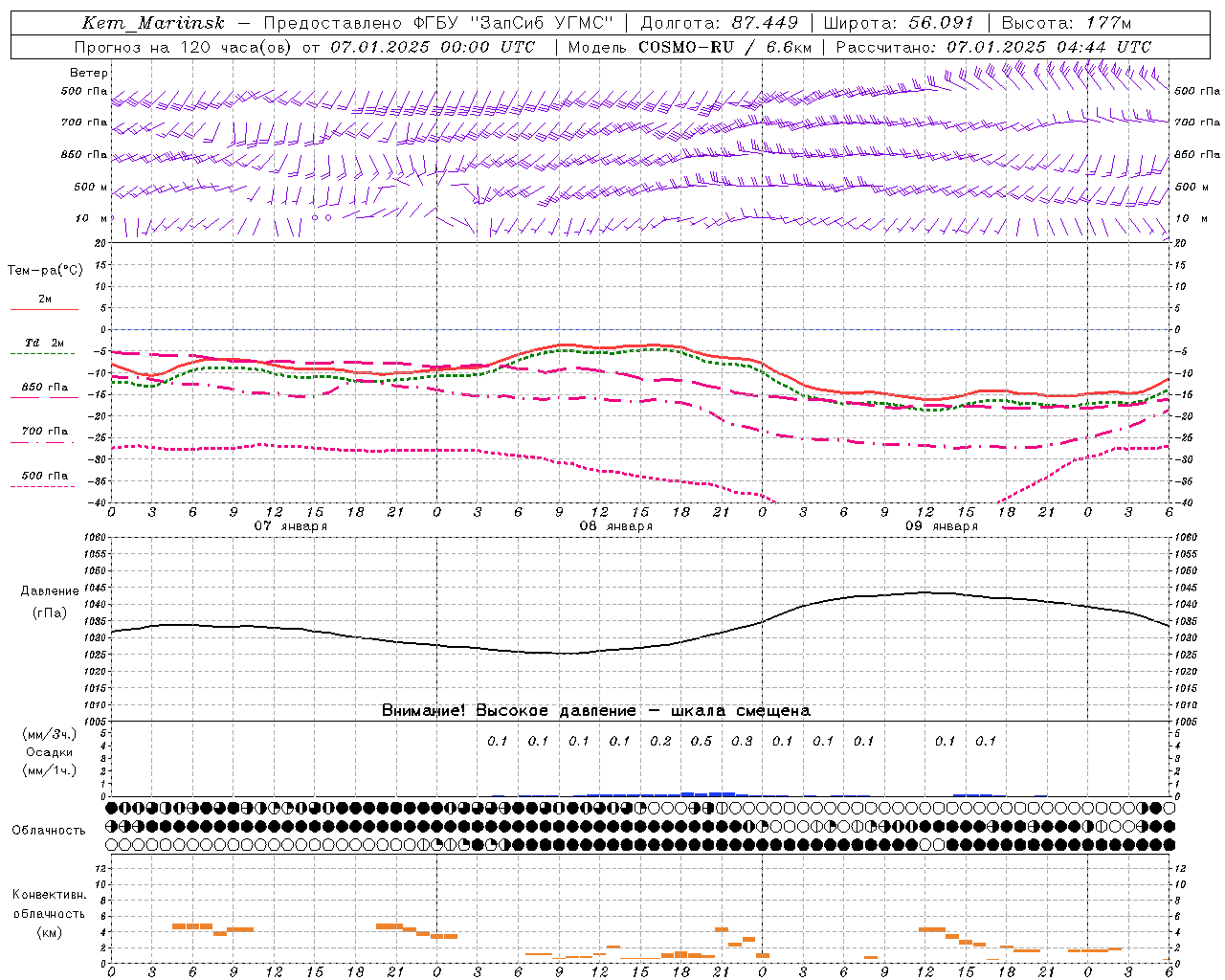The height and width of the screenshot is (980, 1225).
Task: Click the 'Долгота: 87.449' longitude value
Action: (x=720, y=23)
